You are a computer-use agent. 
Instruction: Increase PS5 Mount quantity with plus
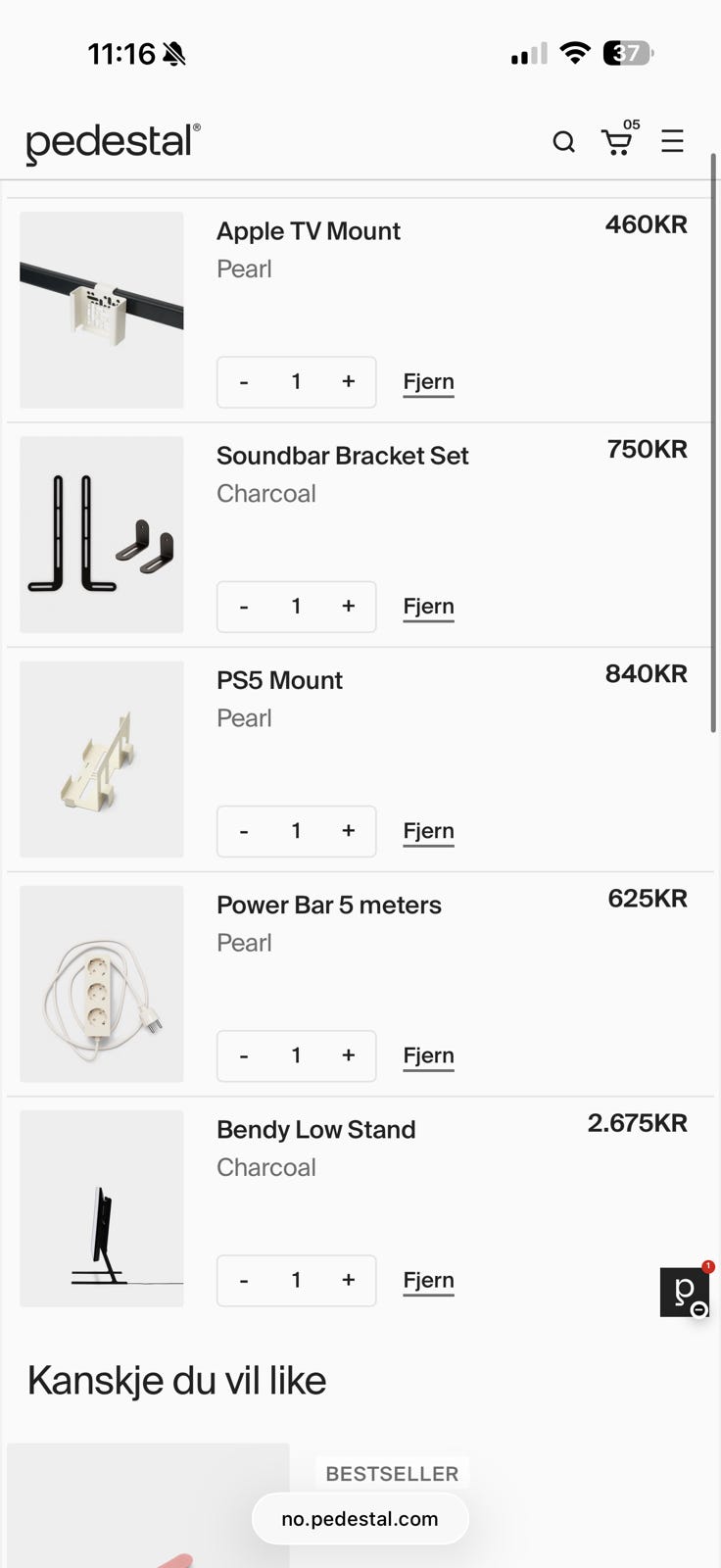[x=348, y=831]
